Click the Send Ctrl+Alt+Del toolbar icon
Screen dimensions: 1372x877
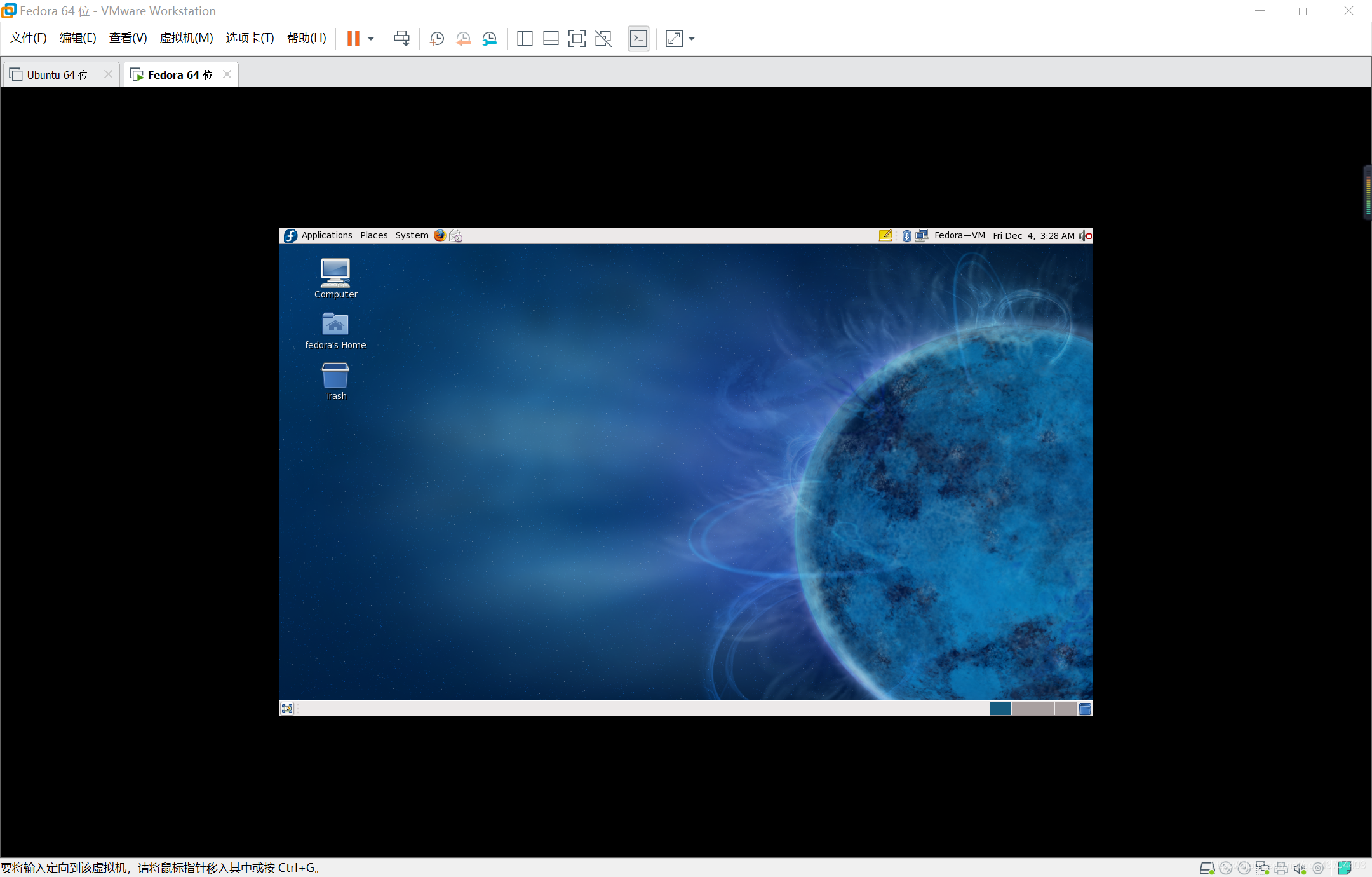(401, 38)
